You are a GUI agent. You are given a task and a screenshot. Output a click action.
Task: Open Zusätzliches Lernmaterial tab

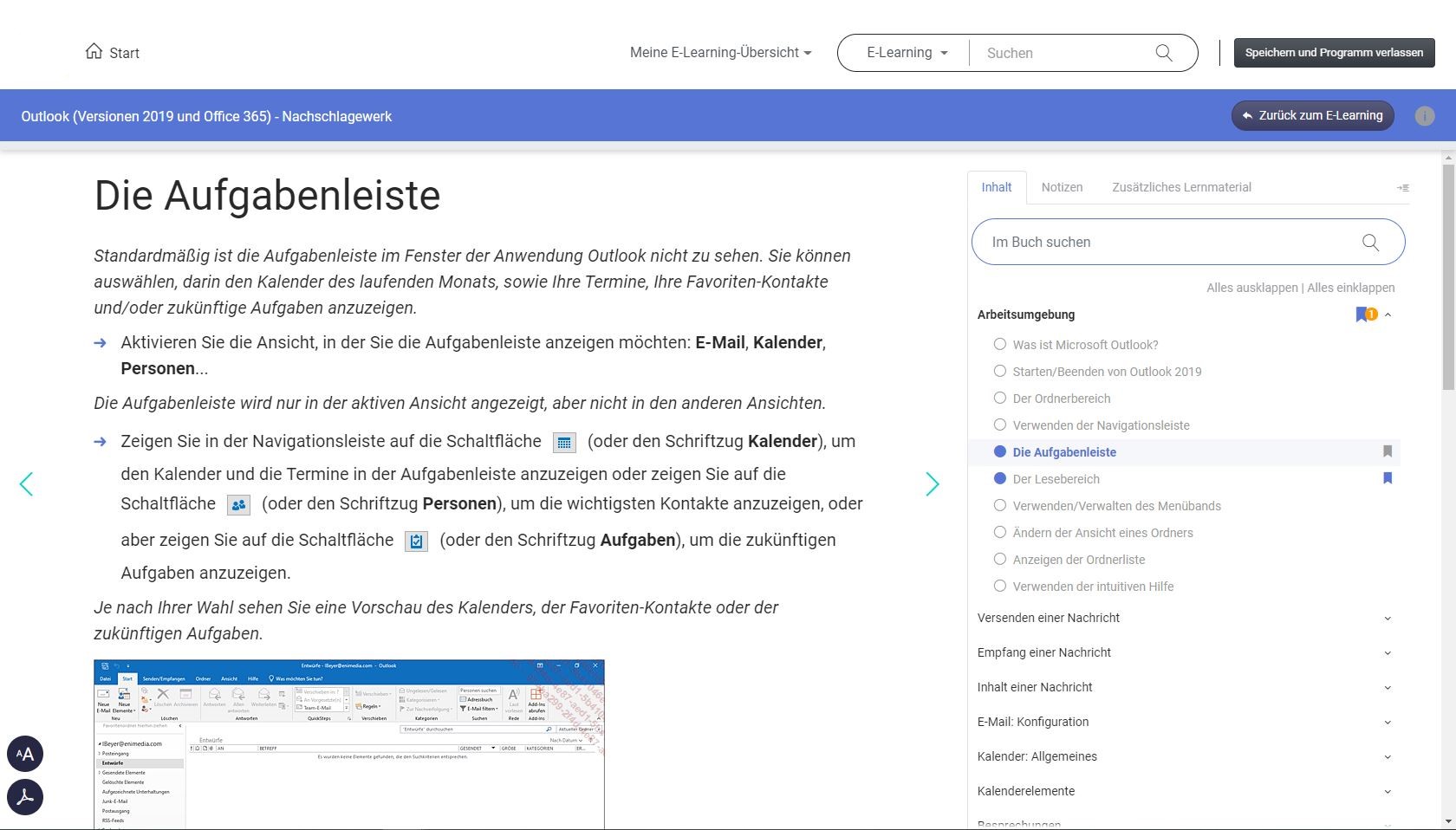pos(1181,187)
